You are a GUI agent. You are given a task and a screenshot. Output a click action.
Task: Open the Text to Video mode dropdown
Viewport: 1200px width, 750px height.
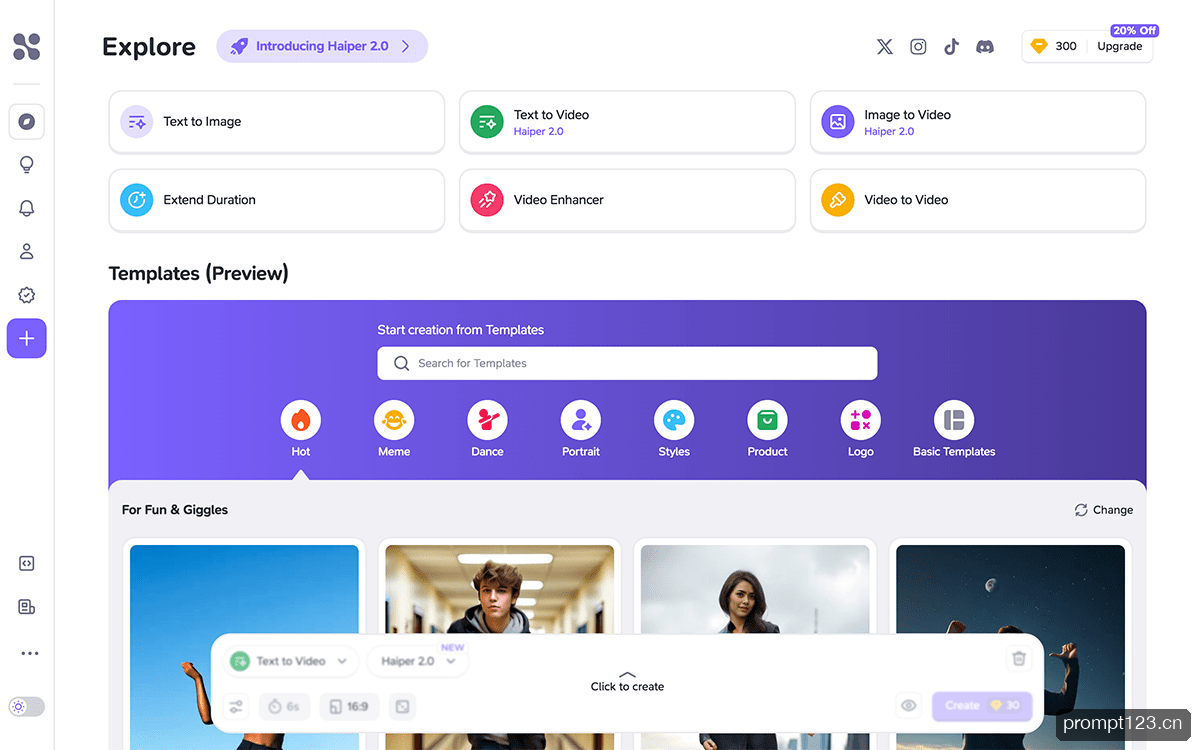[x=291, y=661]
